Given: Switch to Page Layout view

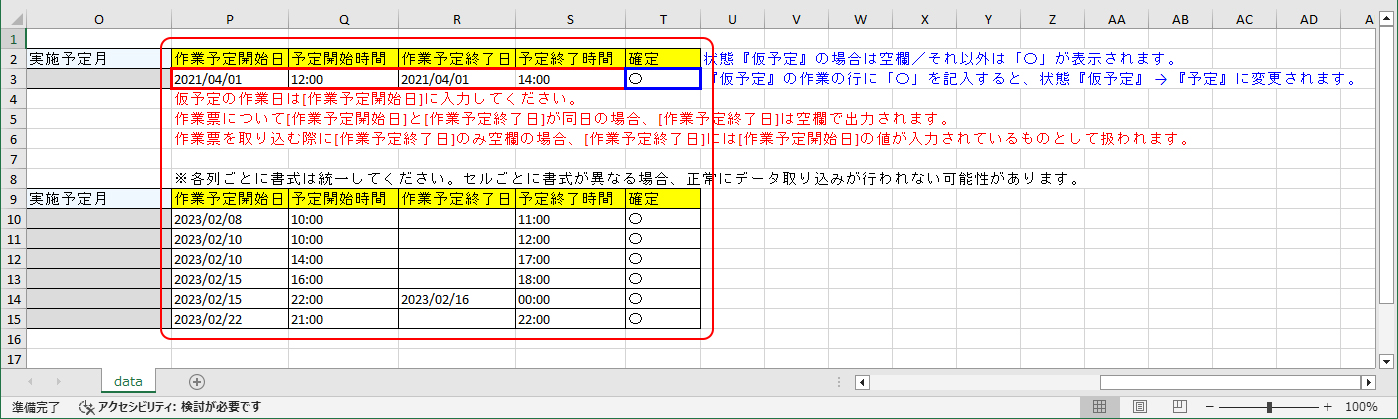Looking at the screenshot, I should click(x=1140, y=407).
